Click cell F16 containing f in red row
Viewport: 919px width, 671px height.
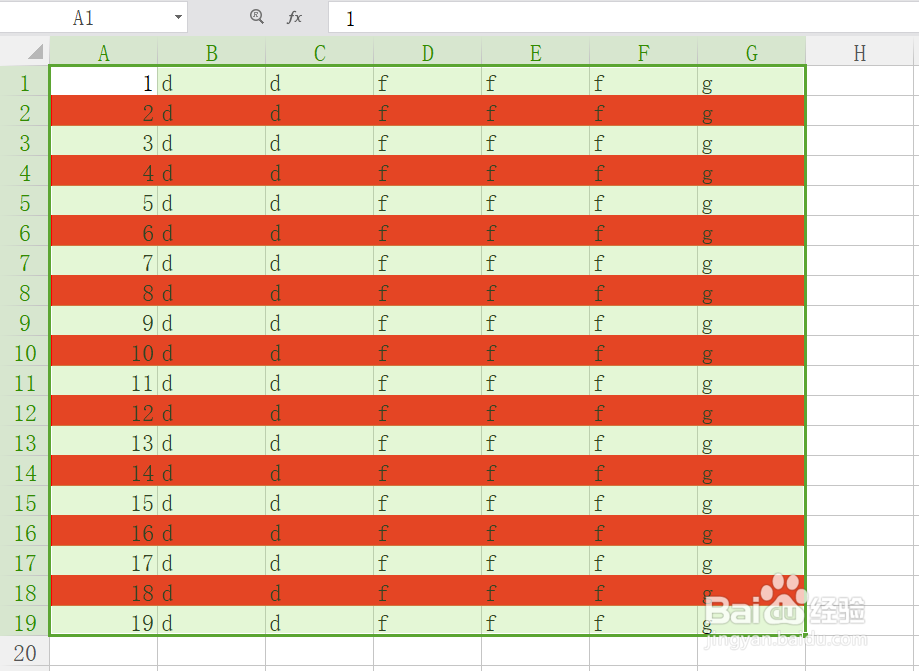[643, 531]
